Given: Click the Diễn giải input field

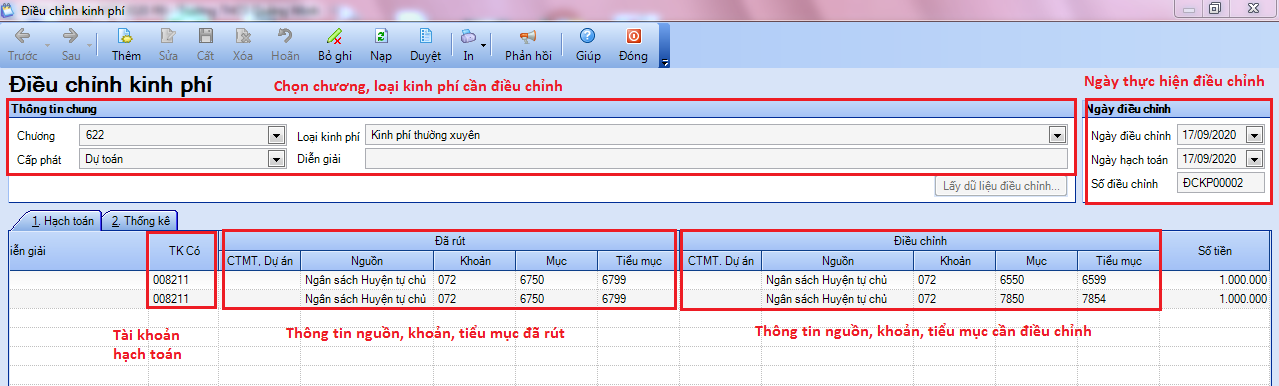Looking at the screenshot, I should (x=716, y=158).
